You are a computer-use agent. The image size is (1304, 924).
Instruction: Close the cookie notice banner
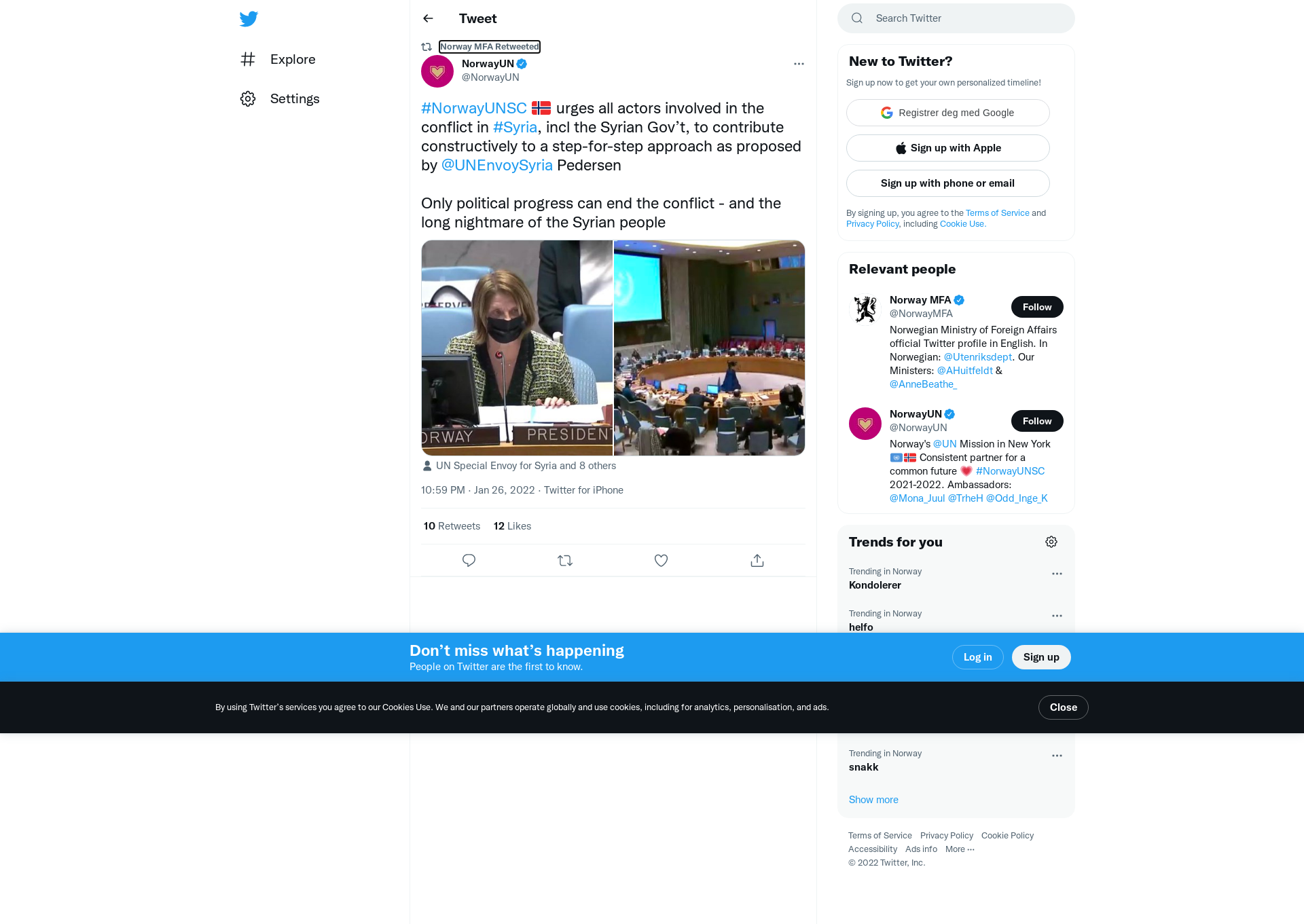(x=1064, y=707)
